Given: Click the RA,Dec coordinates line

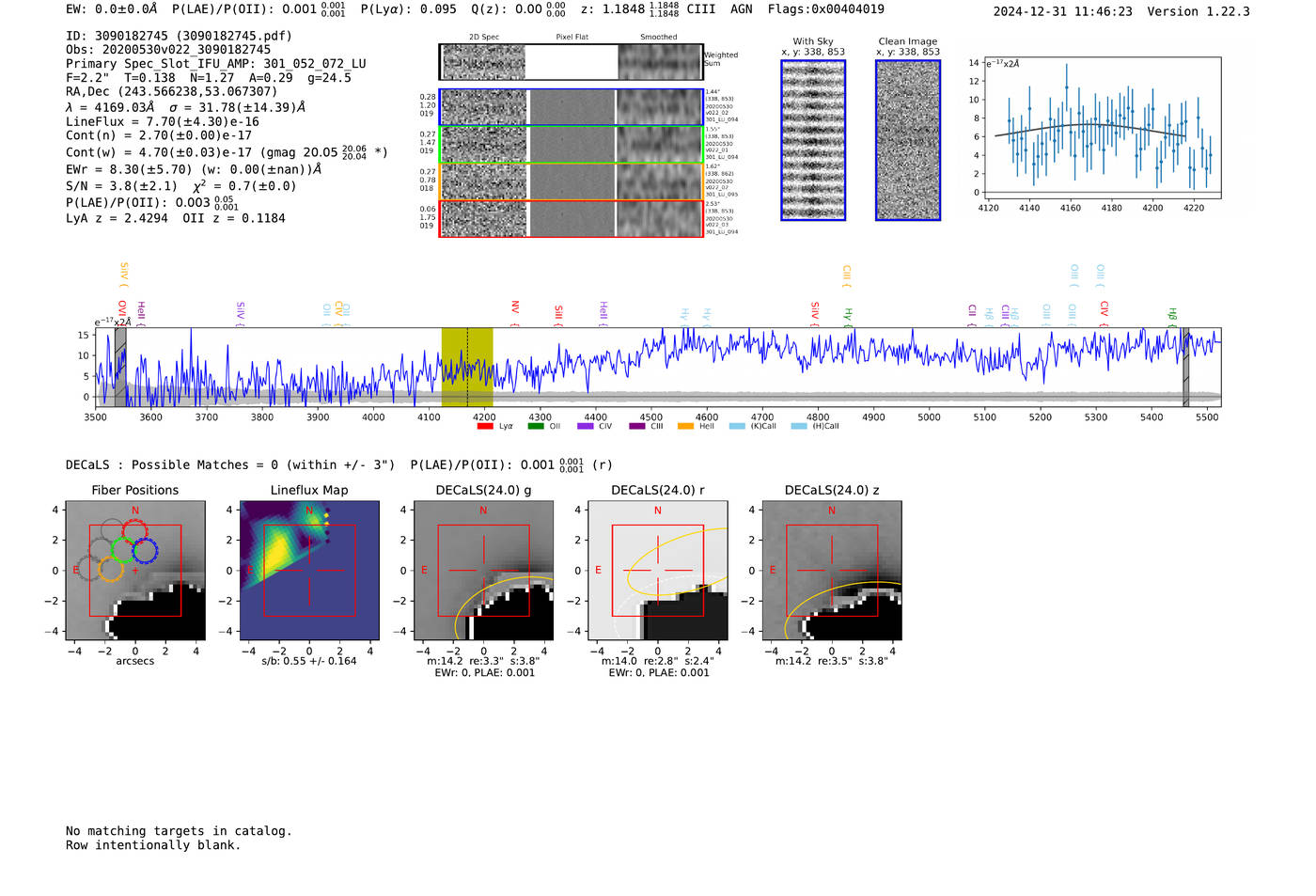Looking at the screenshot, I should tap(172, 92).
